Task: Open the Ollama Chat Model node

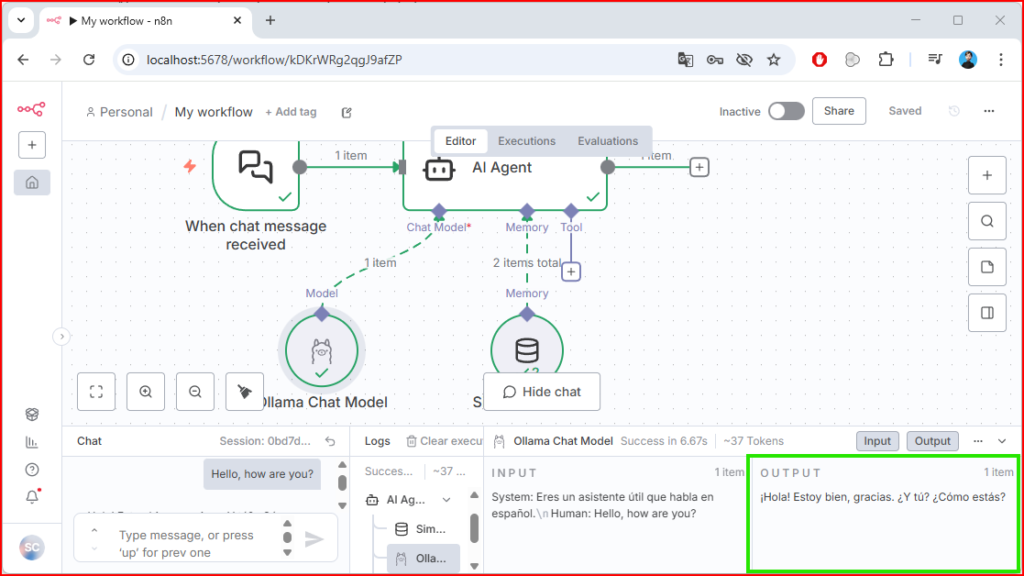Action: [321, 350]
